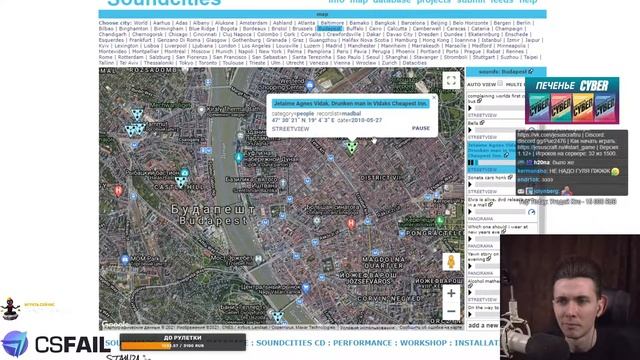Screen dimensions: 640x360
Task: Play the Alcohol sound entry
Action: tap(470, 293)
